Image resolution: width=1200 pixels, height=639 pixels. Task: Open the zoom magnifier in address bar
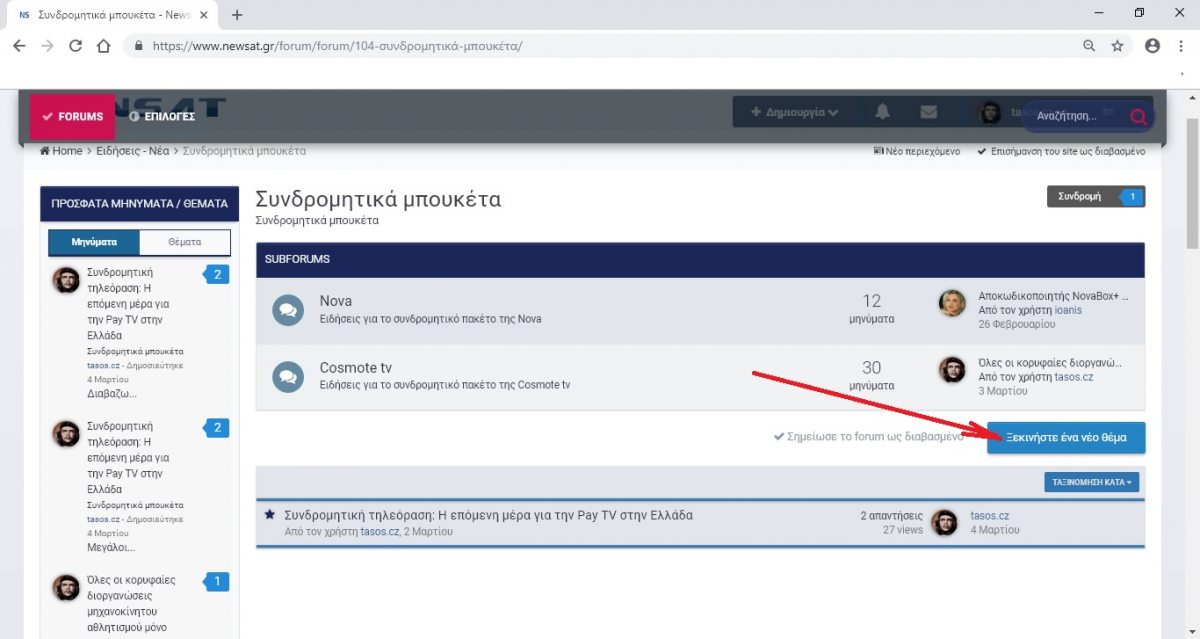1090,46
